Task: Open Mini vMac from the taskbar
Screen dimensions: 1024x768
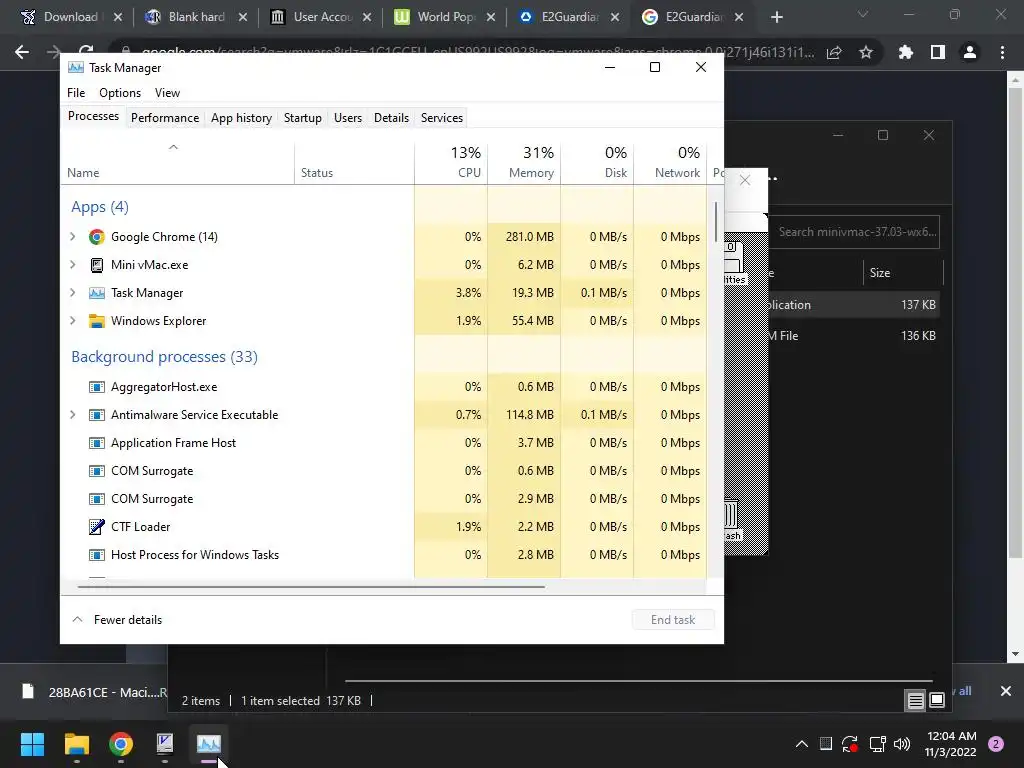Action: 165,744
